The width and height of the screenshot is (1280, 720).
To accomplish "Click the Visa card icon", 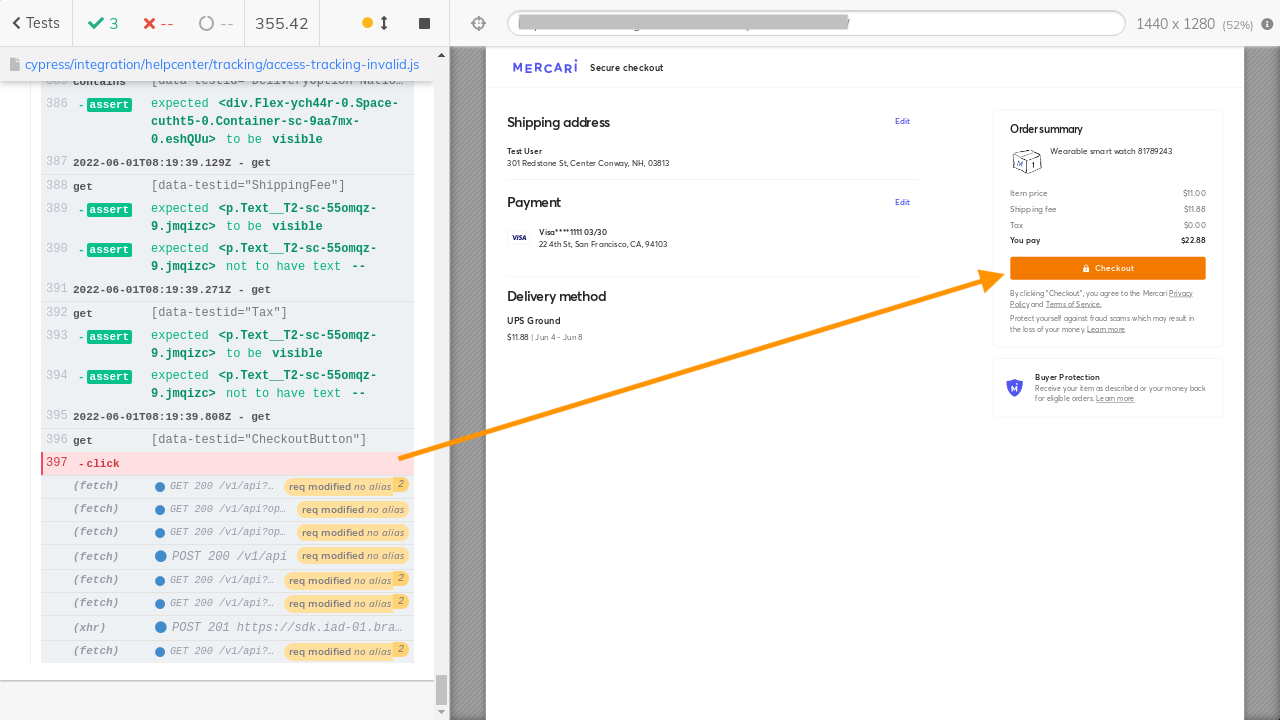I will pos(519,238).
